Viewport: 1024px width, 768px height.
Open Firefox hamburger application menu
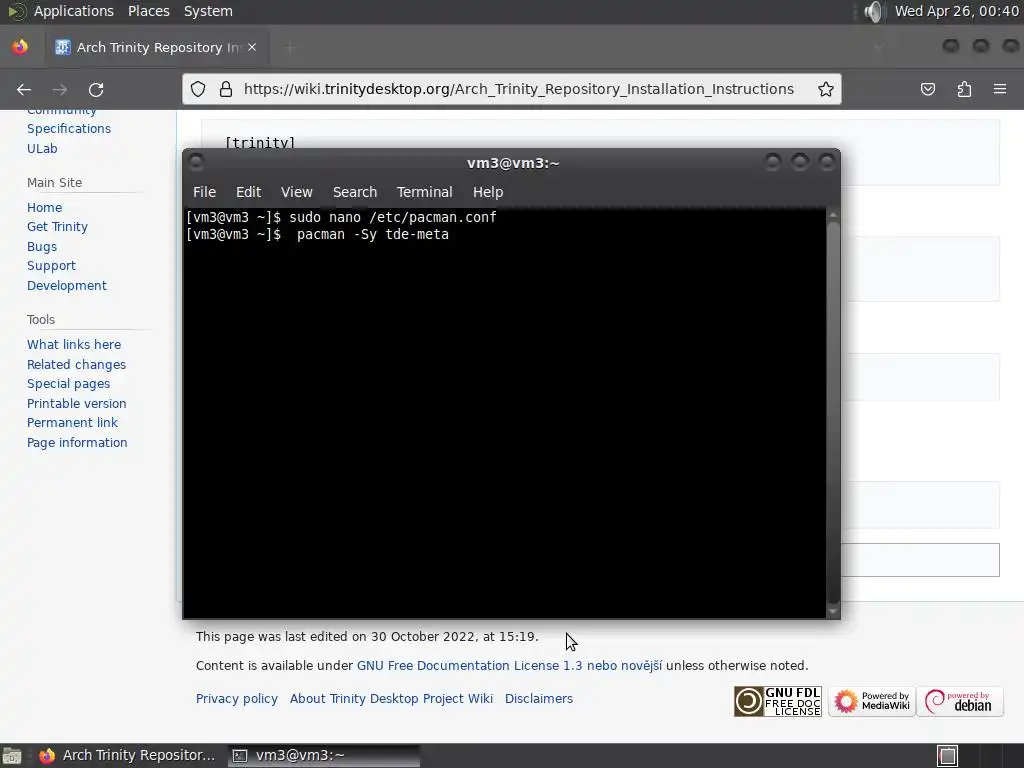coord(999,89)
